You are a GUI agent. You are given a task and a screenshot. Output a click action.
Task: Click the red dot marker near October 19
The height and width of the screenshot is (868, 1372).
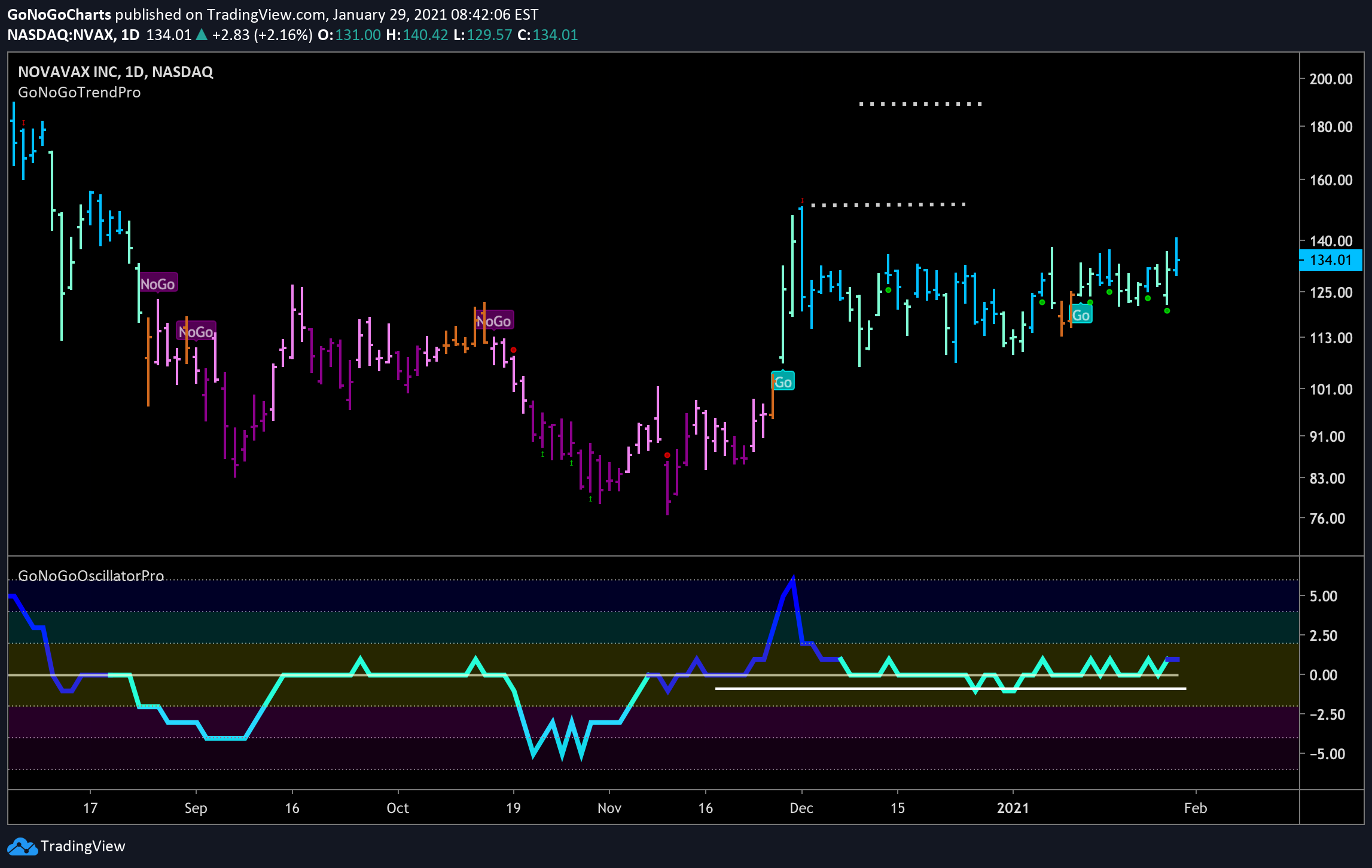coord(514,350)
